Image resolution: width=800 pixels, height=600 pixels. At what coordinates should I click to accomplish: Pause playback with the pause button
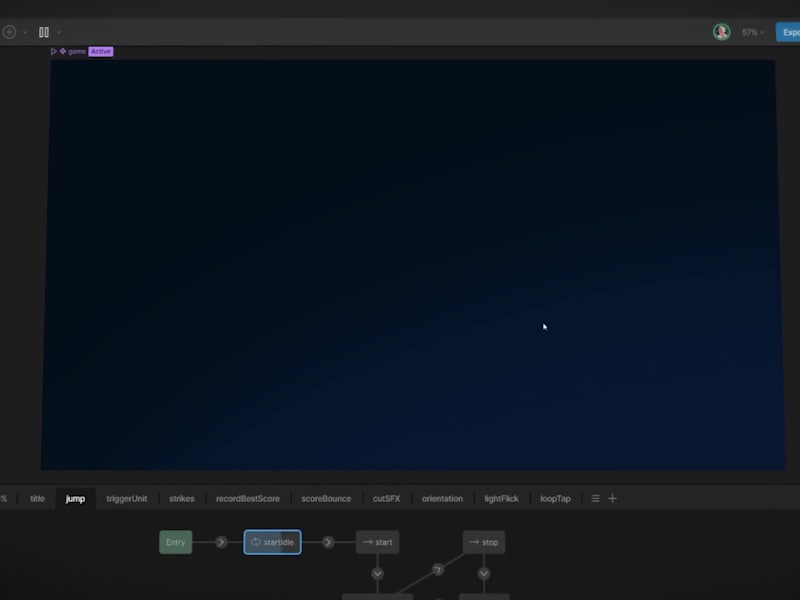44,32
